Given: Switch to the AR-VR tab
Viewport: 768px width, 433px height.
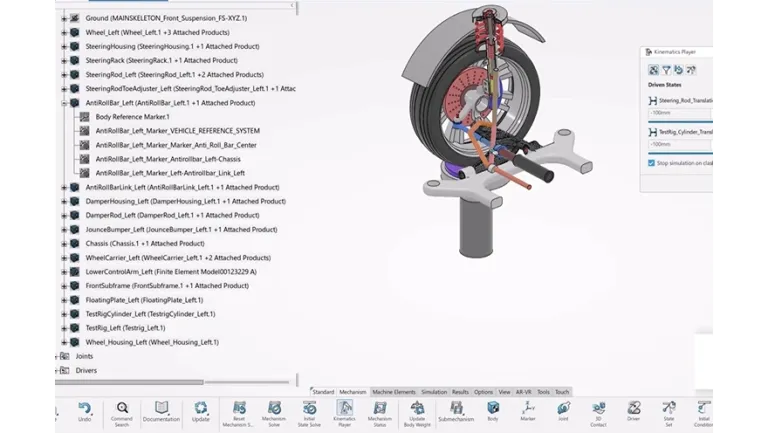Looking at the screenshot, I should (x=524, y=392).
